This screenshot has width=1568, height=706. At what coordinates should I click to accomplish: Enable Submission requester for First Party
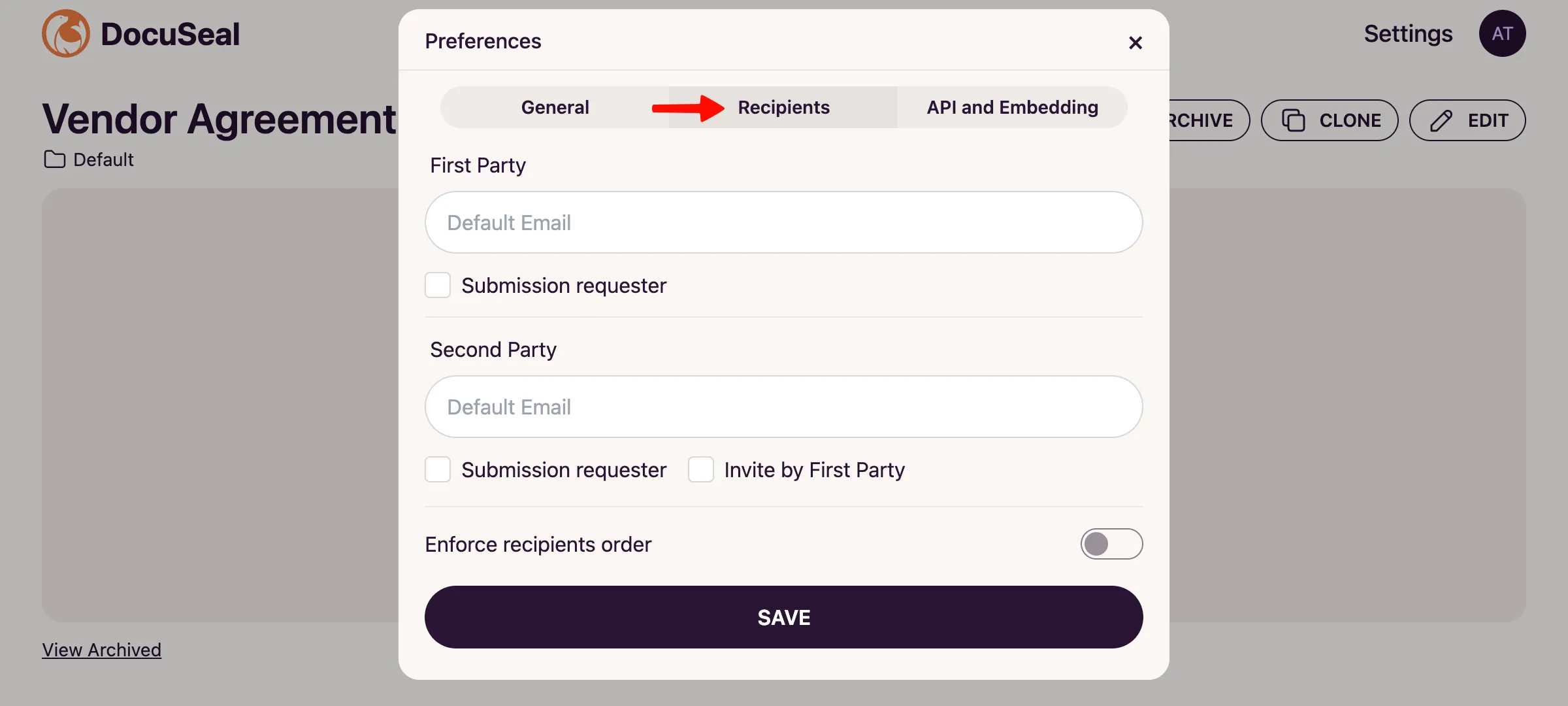(438, 285)
